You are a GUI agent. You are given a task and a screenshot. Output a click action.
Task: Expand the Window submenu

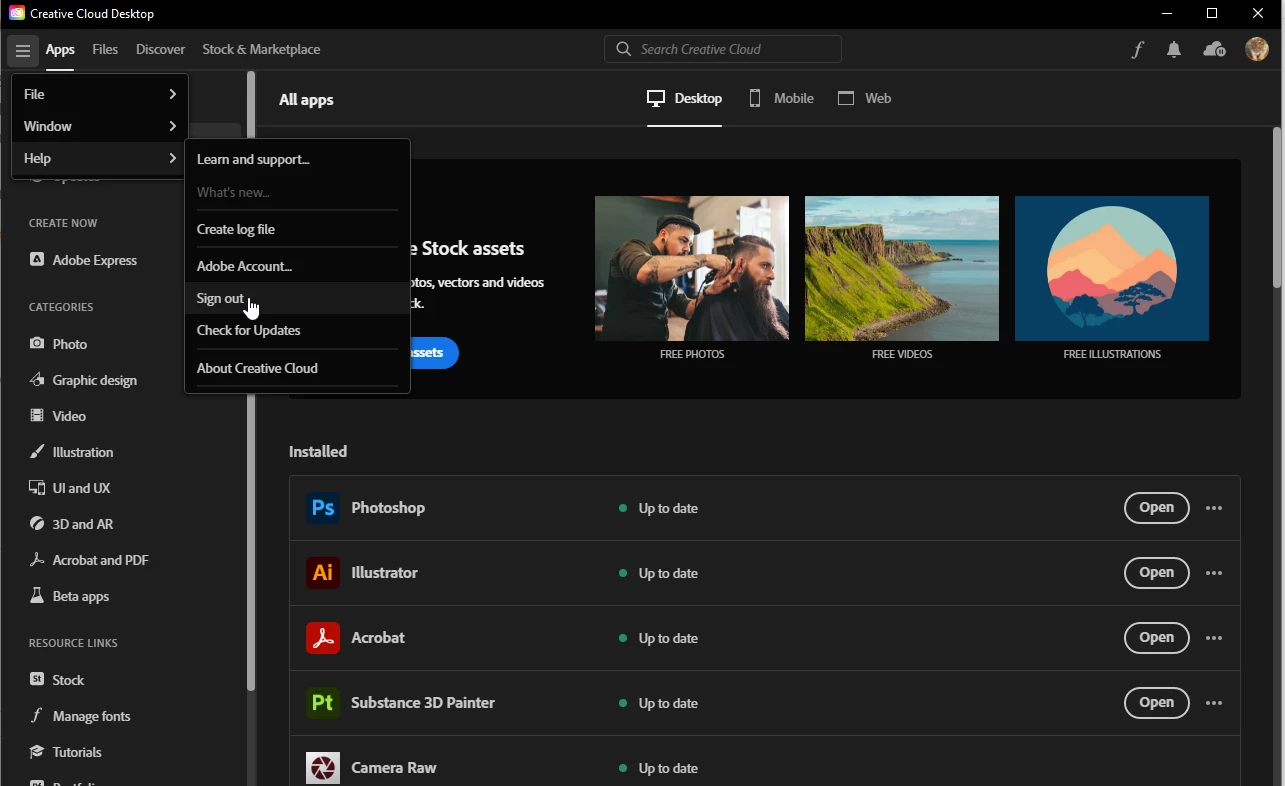click(99, 126)
